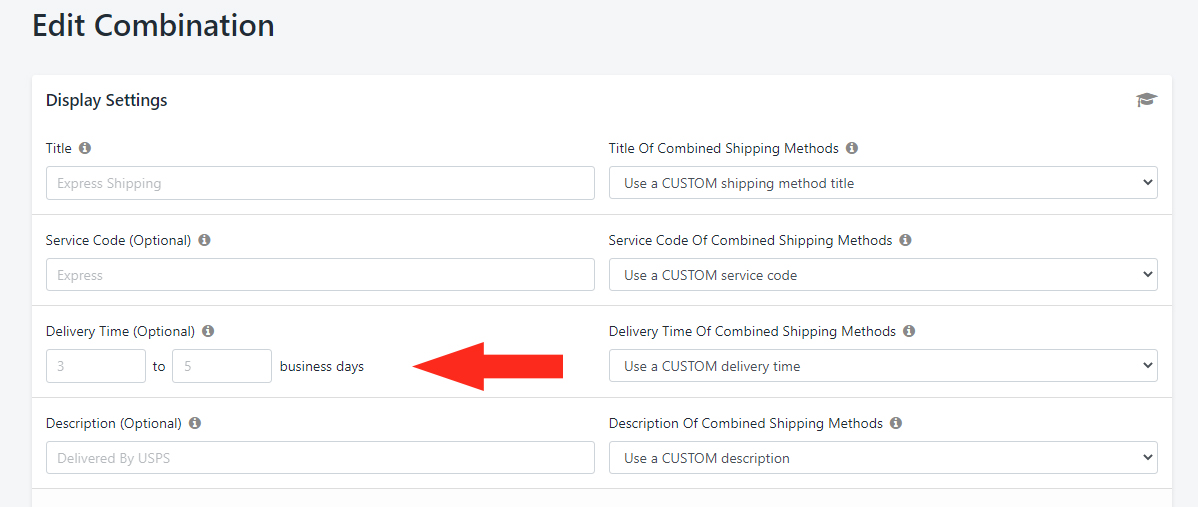The image size is (1198, 507).
Task: Click info icon beside Title label
Action: click(85, 148)
